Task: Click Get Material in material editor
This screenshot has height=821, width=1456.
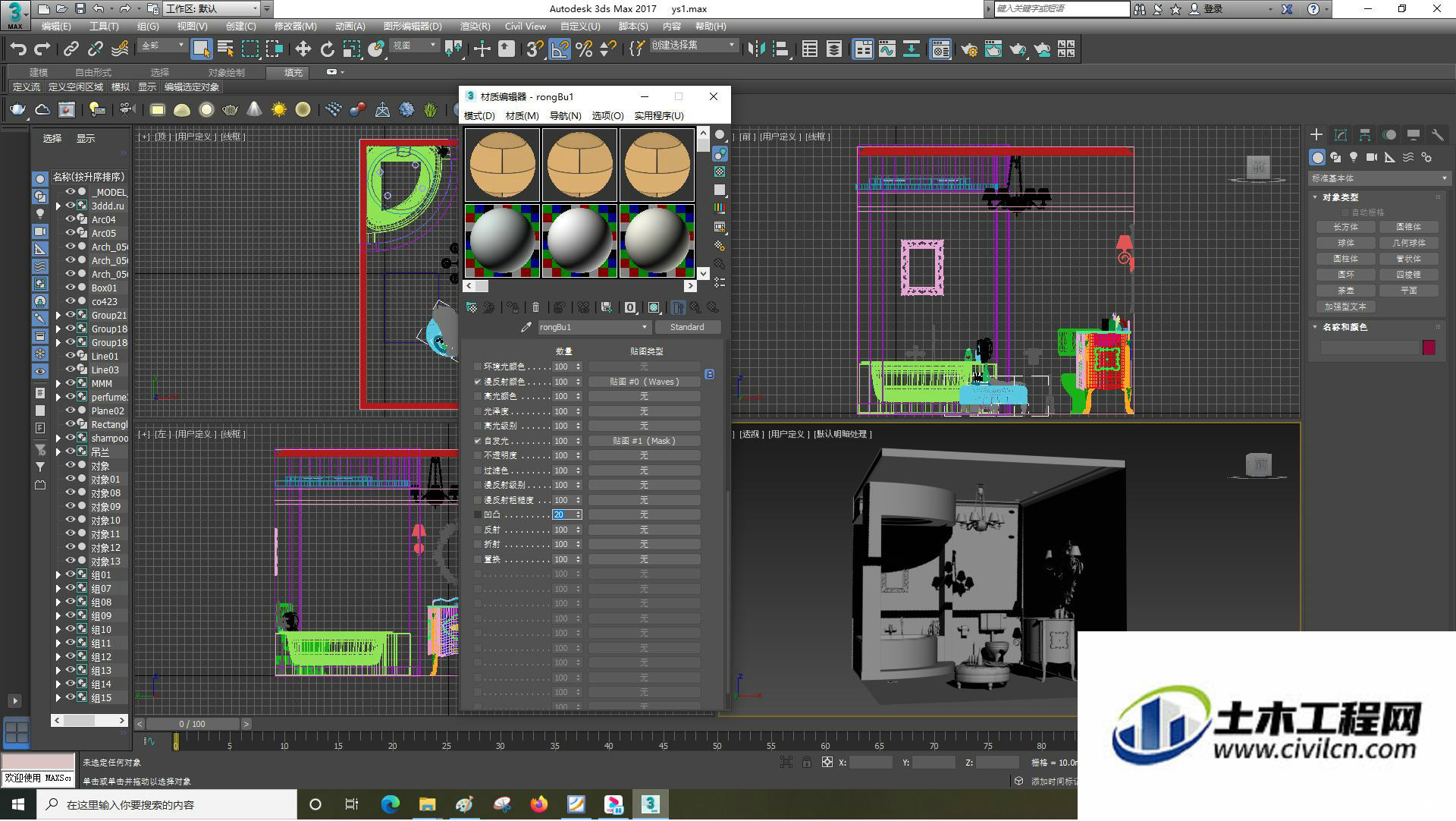Action: click(x=472, y=307)
